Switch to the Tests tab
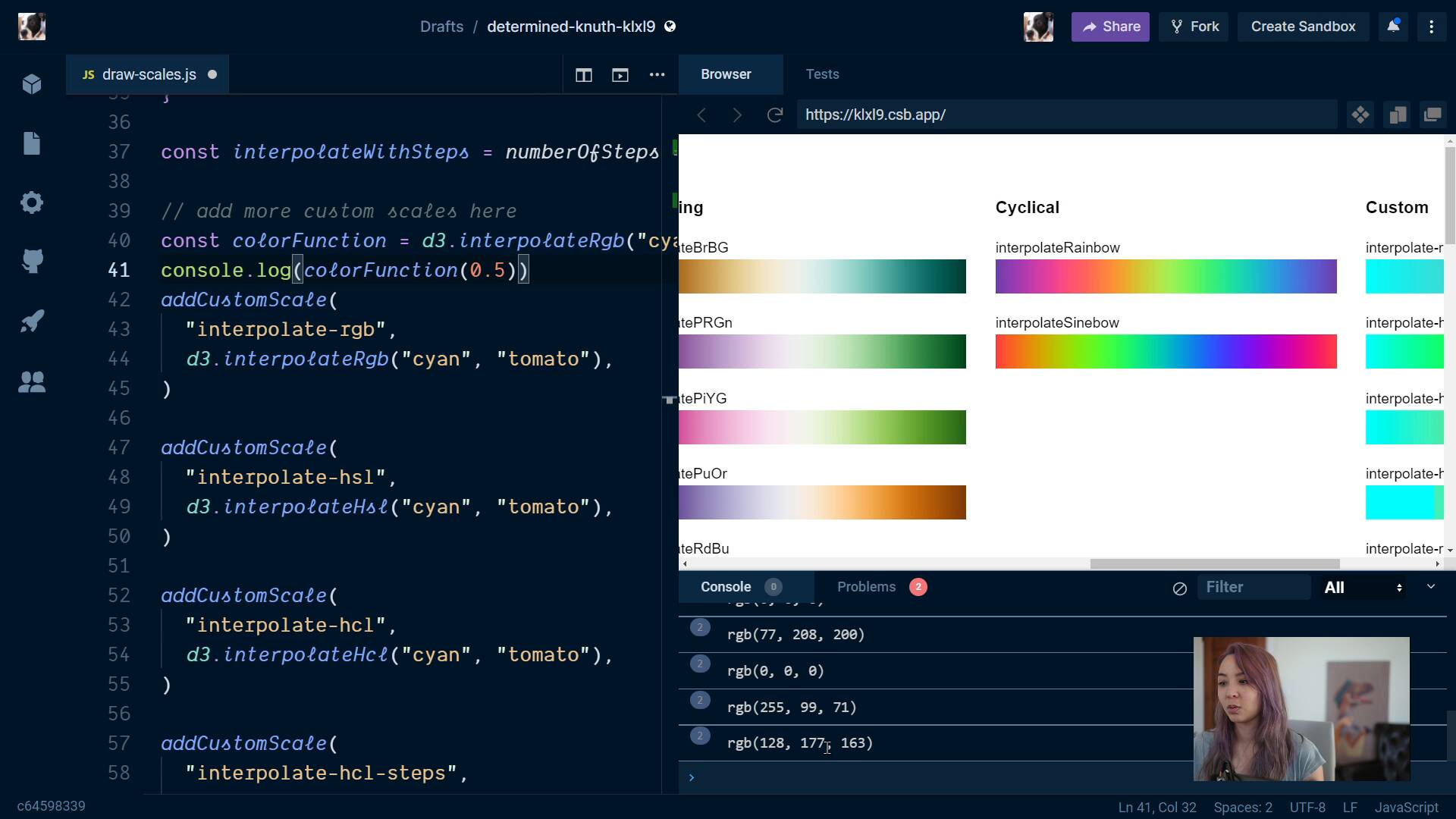The image size is (1456, 819). click(823, 74)
